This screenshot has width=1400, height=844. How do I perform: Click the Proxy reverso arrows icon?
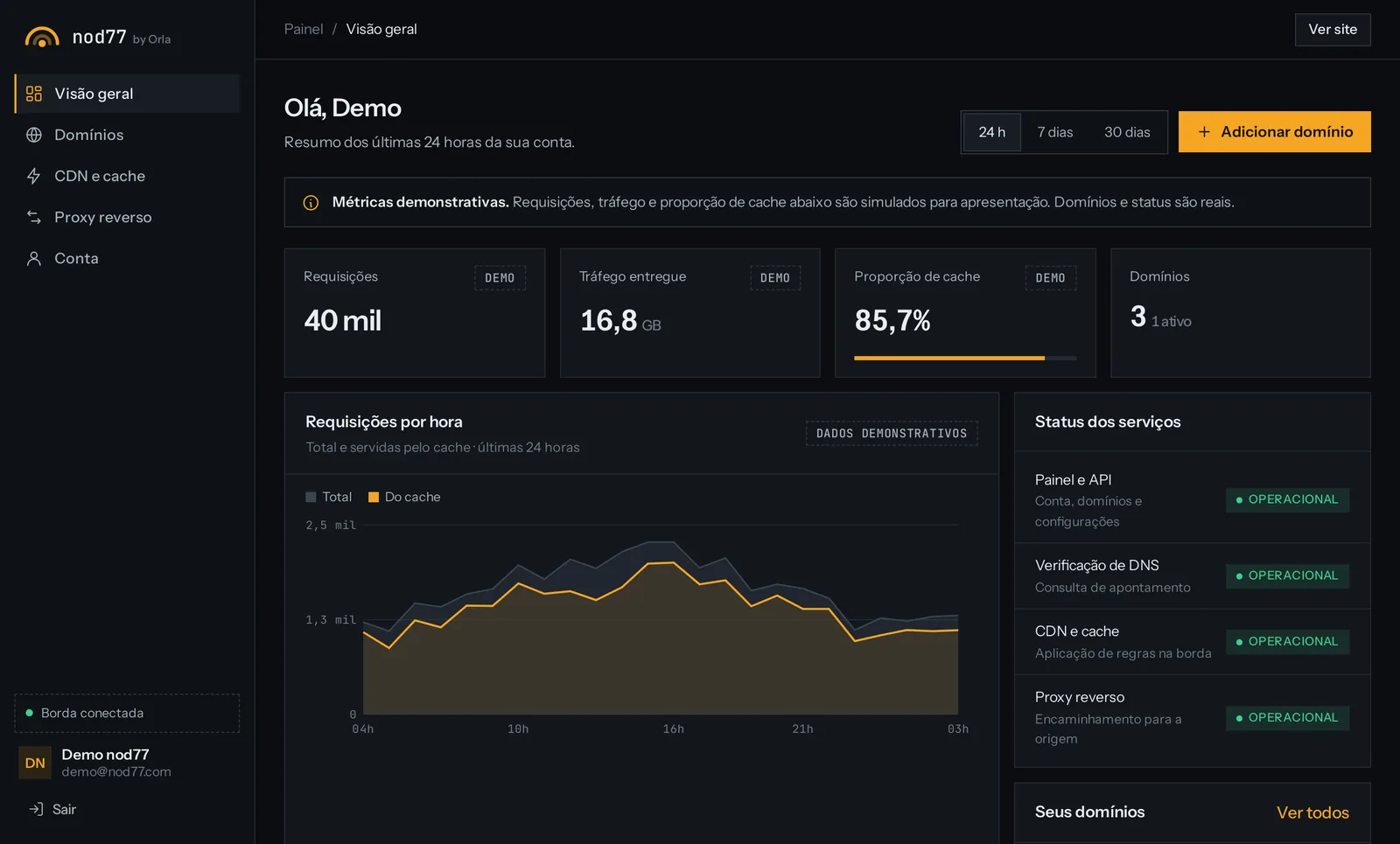[x=34, y=217]
